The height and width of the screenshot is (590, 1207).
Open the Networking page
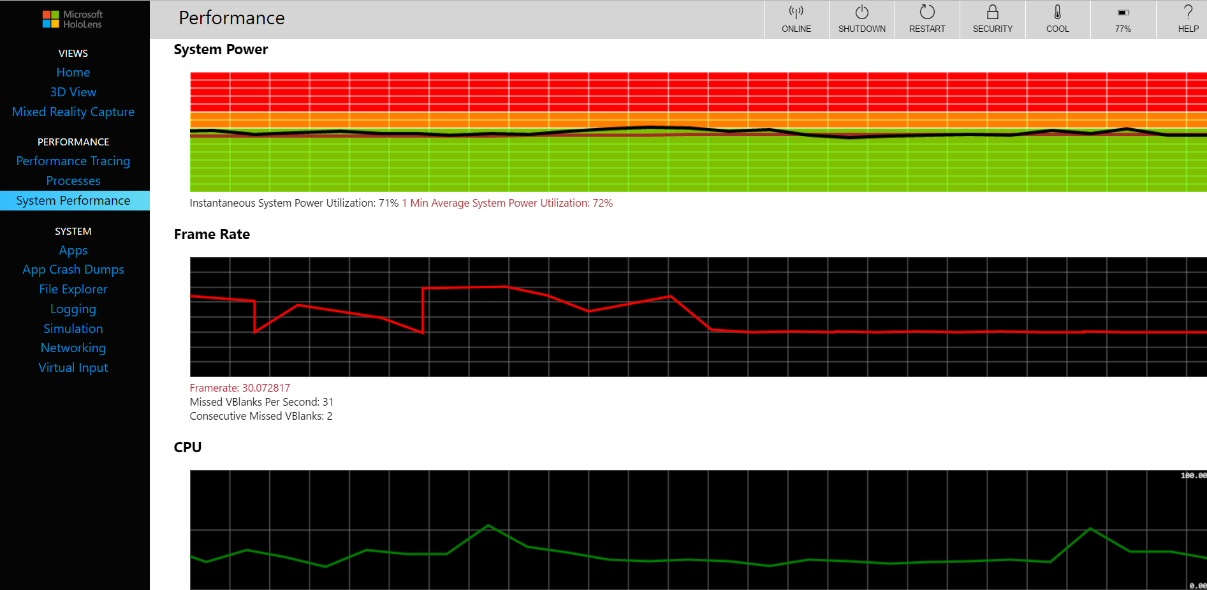pyautogui.click(x=73, y=348)
